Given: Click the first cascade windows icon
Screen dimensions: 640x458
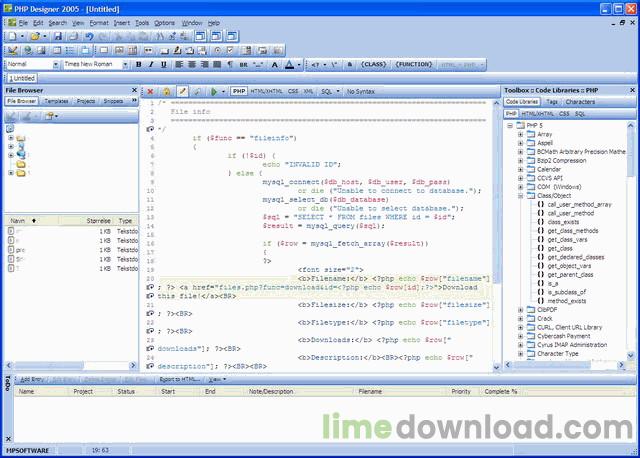Looking at the screenshot, I should tap(200, 36).
